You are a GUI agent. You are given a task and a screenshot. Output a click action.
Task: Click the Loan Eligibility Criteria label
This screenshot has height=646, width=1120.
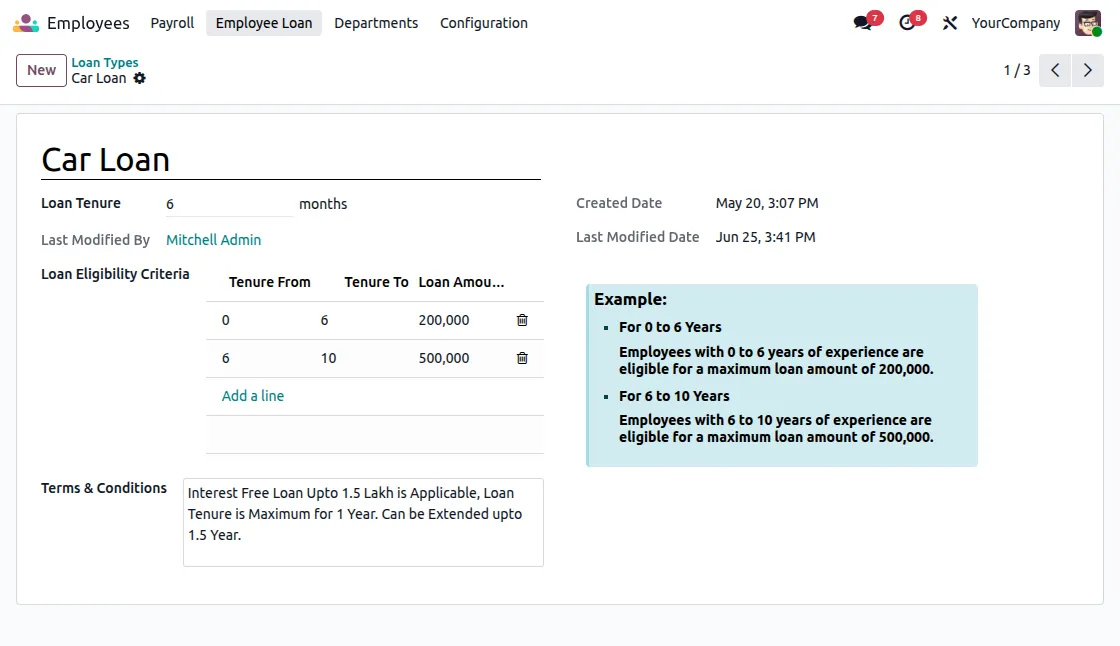pyautogui.click(x=115, y=274)
